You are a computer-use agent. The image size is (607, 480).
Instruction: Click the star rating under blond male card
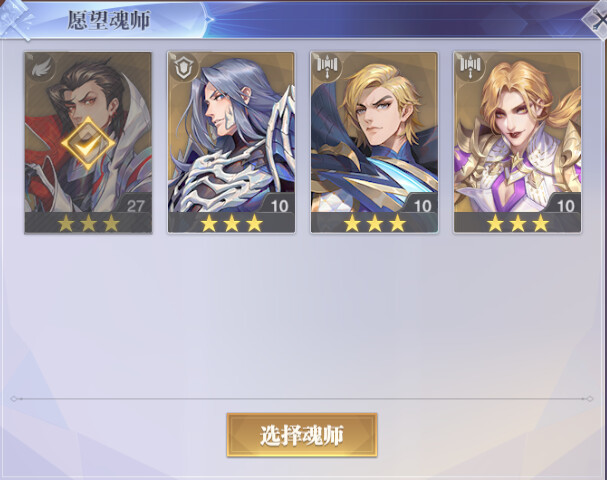pyautogui.click(x=375, y=223)
